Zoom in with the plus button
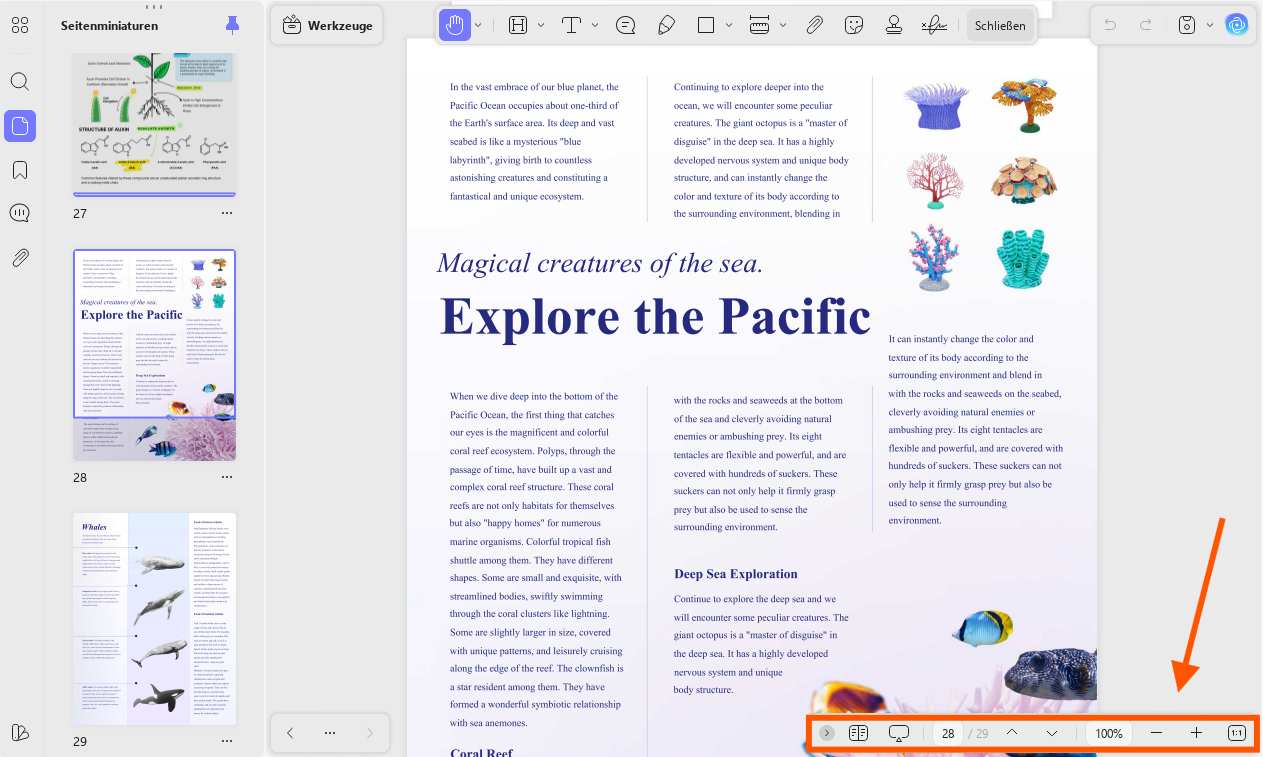Viewport: 1263px width, 757px height. click(1197, 733)
